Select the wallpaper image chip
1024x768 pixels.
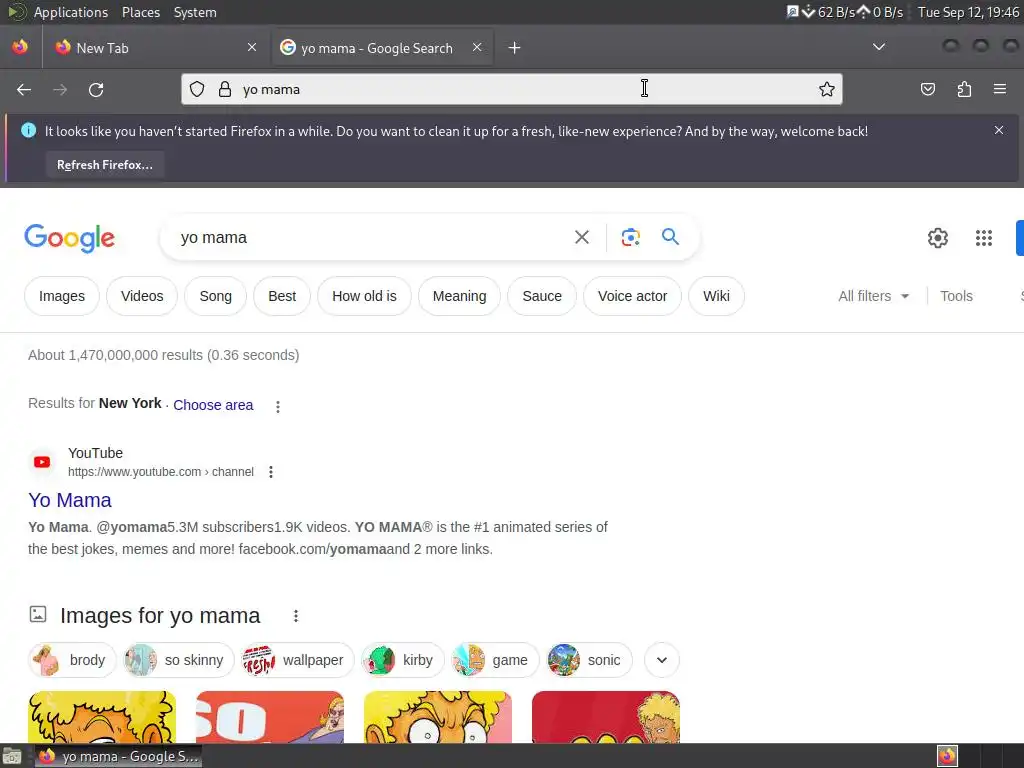click(x=296, y=660)
